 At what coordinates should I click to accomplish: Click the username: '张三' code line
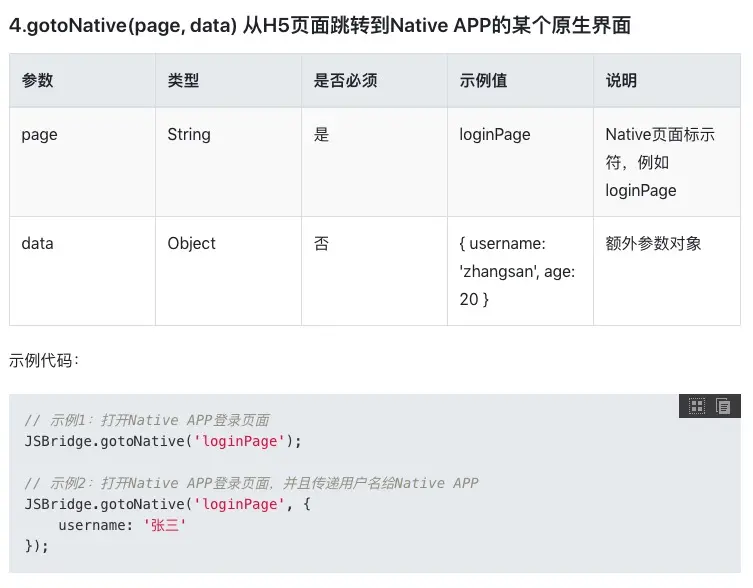click(122, 525)
